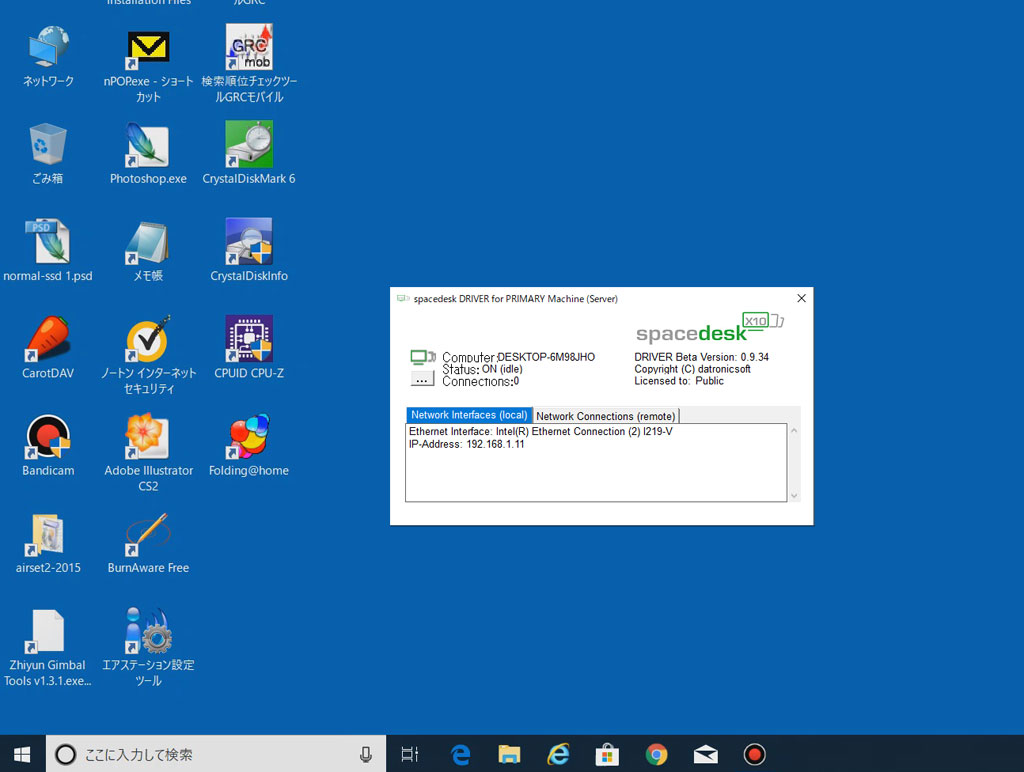Select the Folding@home desktop icon
1024x772 pixels.
pos(249,437)
